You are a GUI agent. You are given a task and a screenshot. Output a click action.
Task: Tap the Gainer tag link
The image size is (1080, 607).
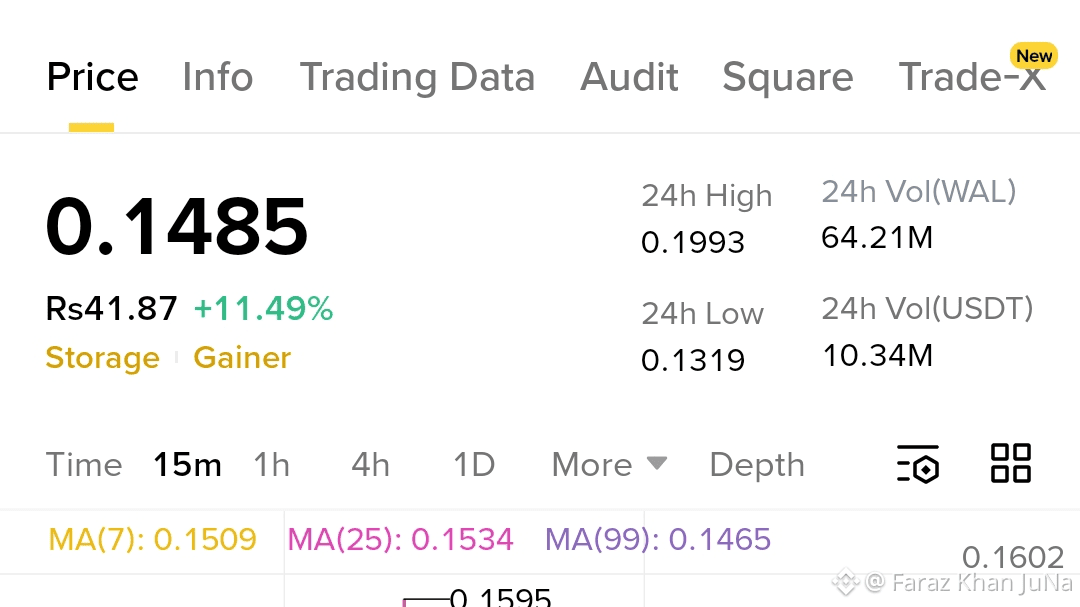coord(242,358)
